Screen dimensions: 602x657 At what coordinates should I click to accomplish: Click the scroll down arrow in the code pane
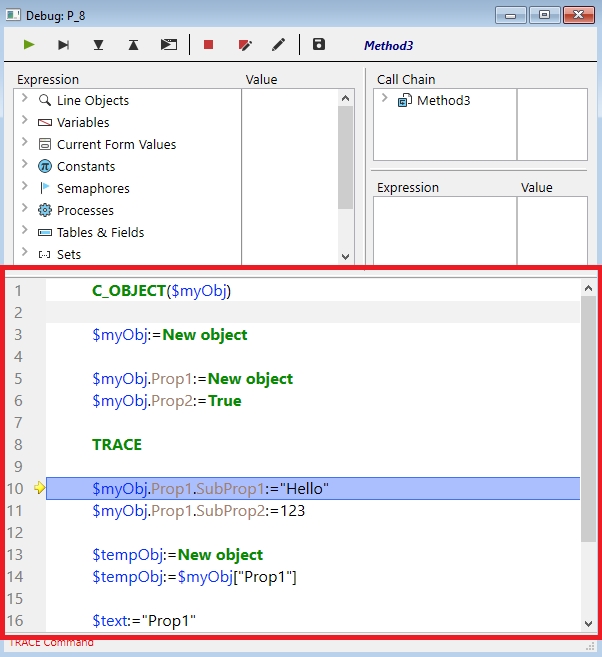click(588, 624)
